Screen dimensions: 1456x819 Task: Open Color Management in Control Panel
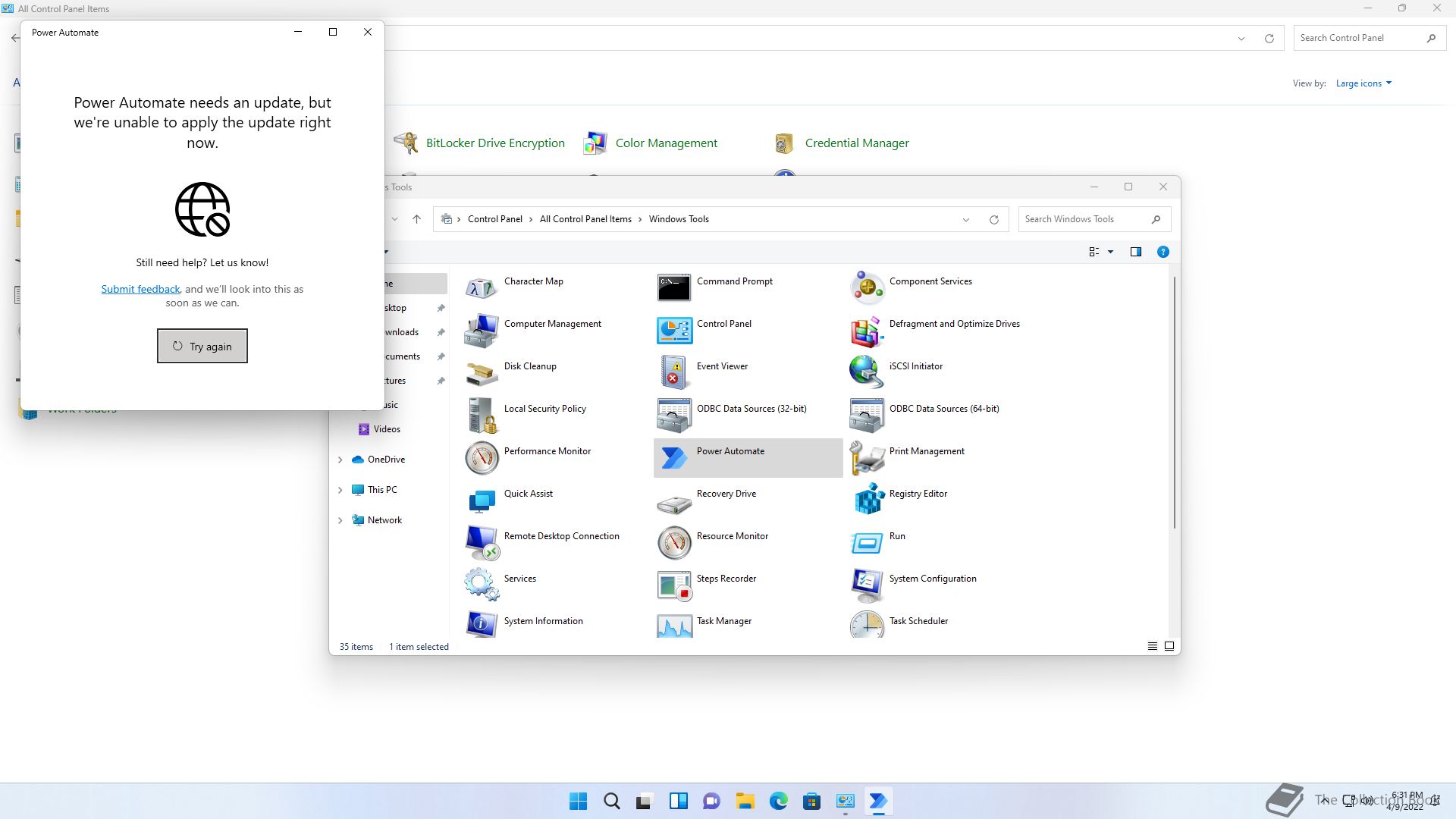pos(651,143)
